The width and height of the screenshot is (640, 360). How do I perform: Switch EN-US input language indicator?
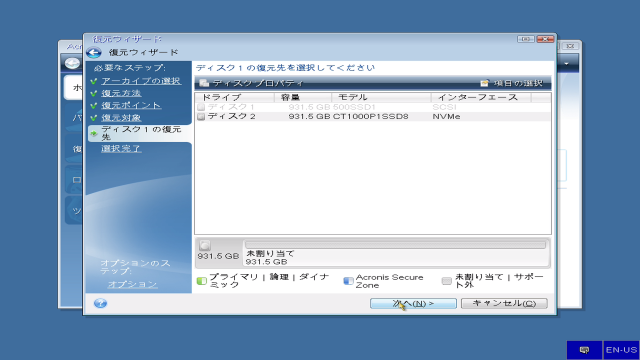click(621, 350)
